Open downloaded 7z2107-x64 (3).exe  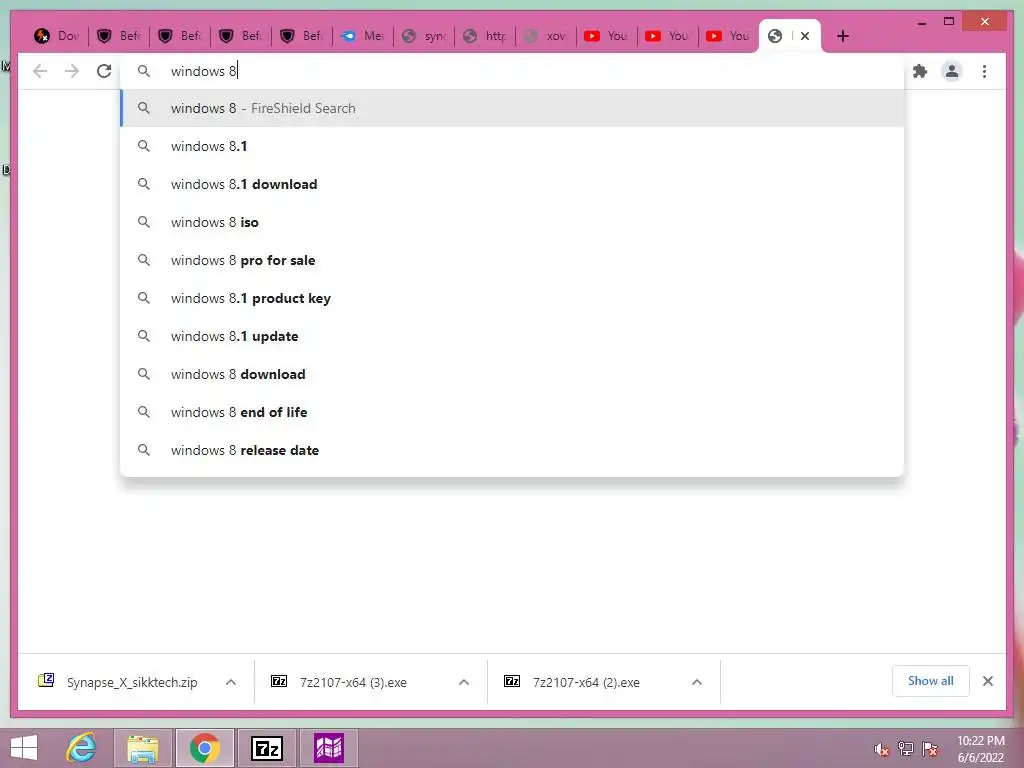(352, 682)
